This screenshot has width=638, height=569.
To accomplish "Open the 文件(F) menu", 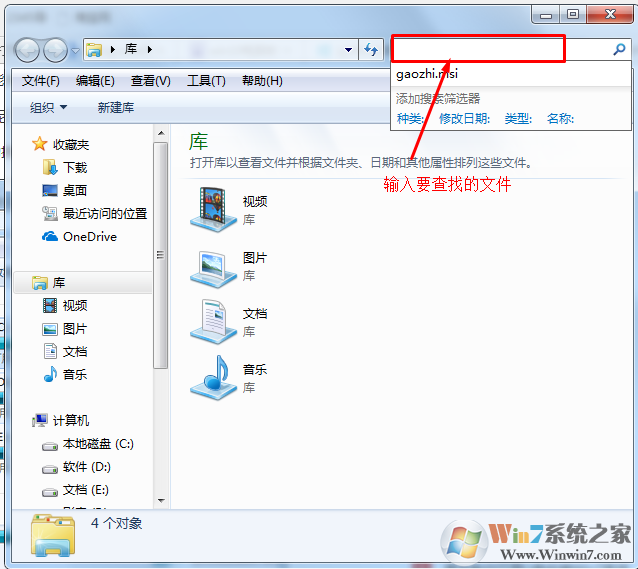I will [x=41, y=81].
